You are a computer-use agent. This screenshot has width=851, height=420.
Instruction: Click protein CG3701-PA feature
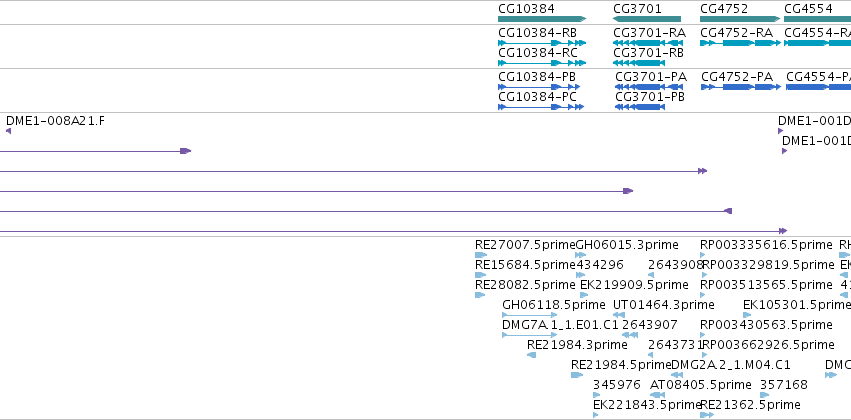pyautogui.click(x=647, y=87)
